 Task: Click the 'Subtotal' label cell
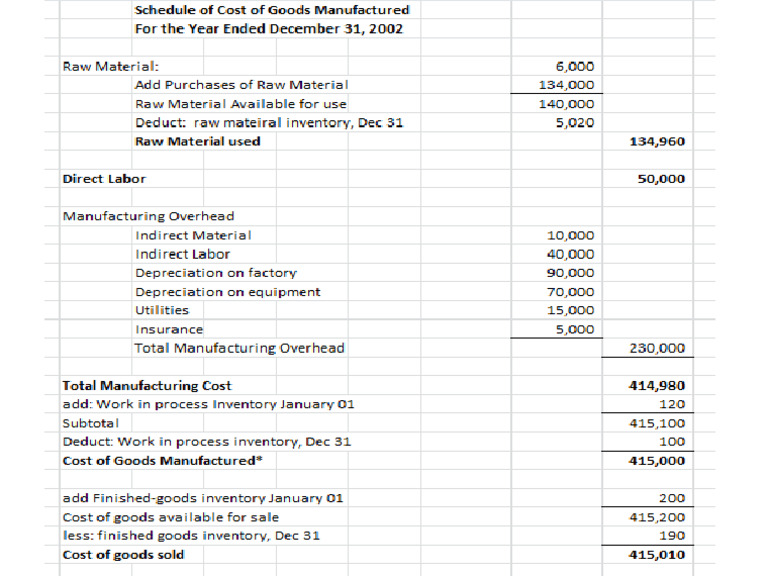pos(91,423)
